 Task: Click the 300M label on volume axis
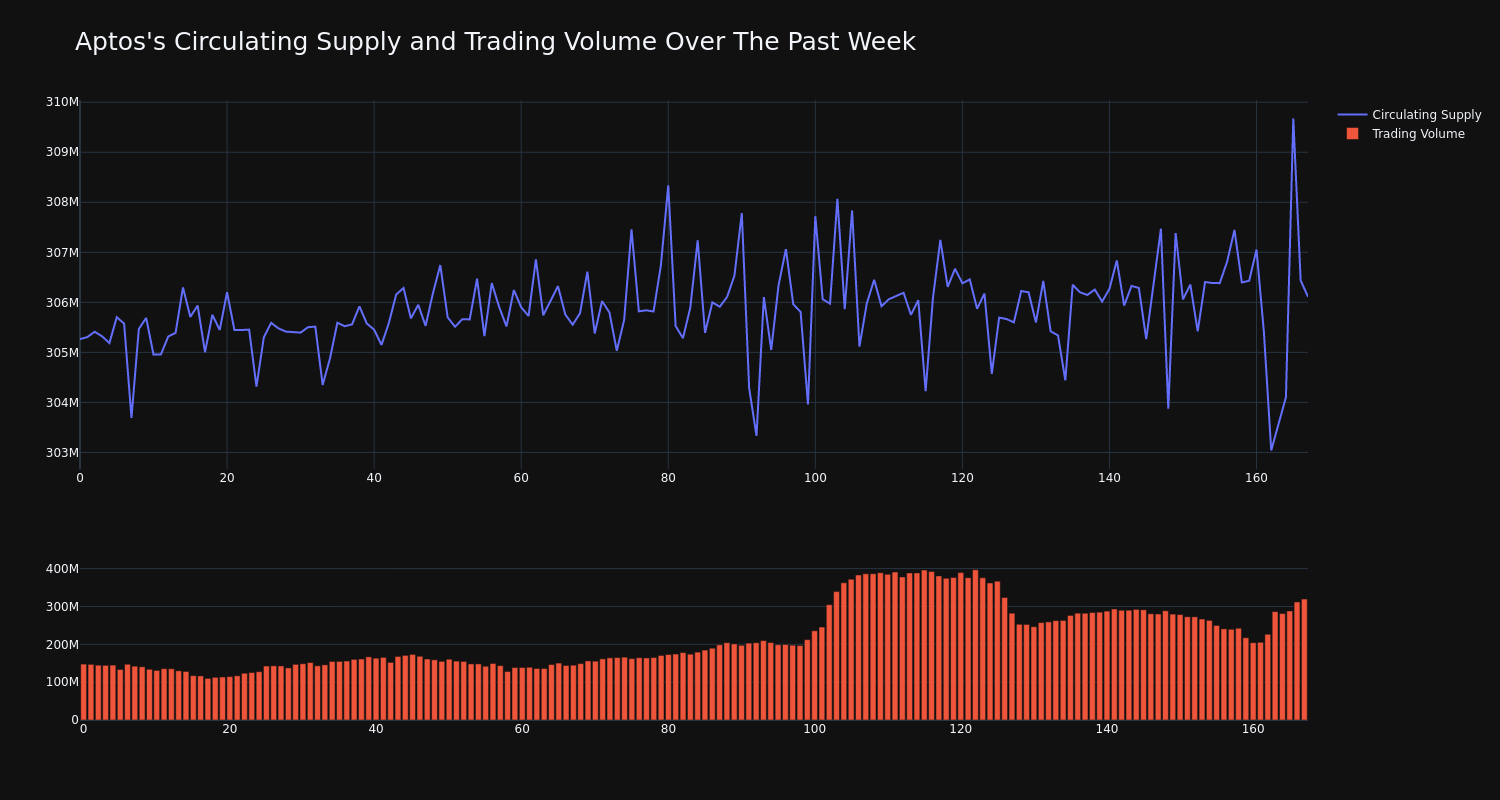(x=62, y=607)
